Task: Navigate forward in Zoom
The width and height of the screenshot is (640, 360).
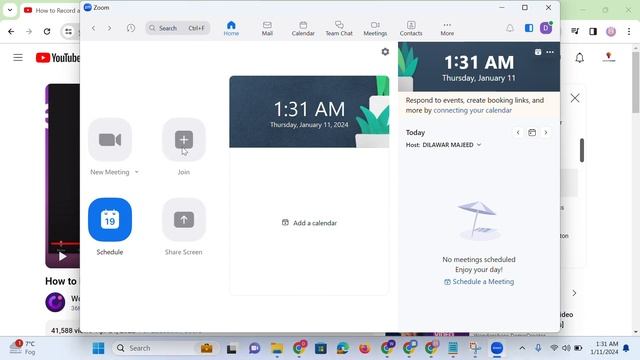Action: click(109, 28)
